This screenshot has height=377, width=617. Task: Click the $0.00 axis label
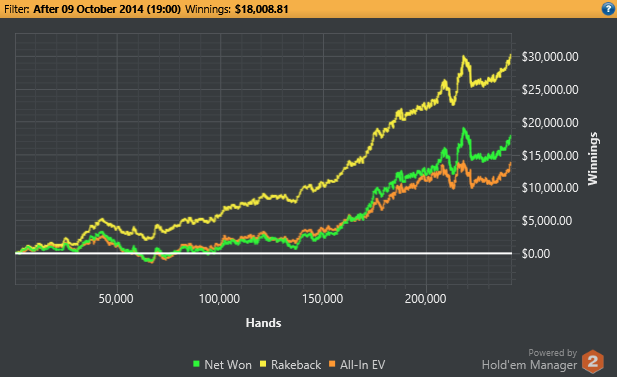click(x=536, y=254)
